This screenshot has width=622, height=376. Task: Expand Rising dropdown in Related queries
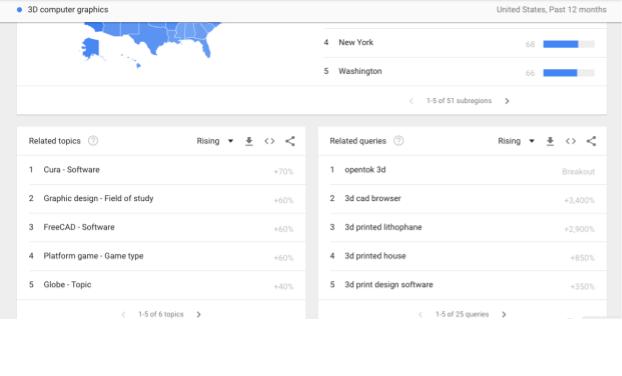coord(516,141)
